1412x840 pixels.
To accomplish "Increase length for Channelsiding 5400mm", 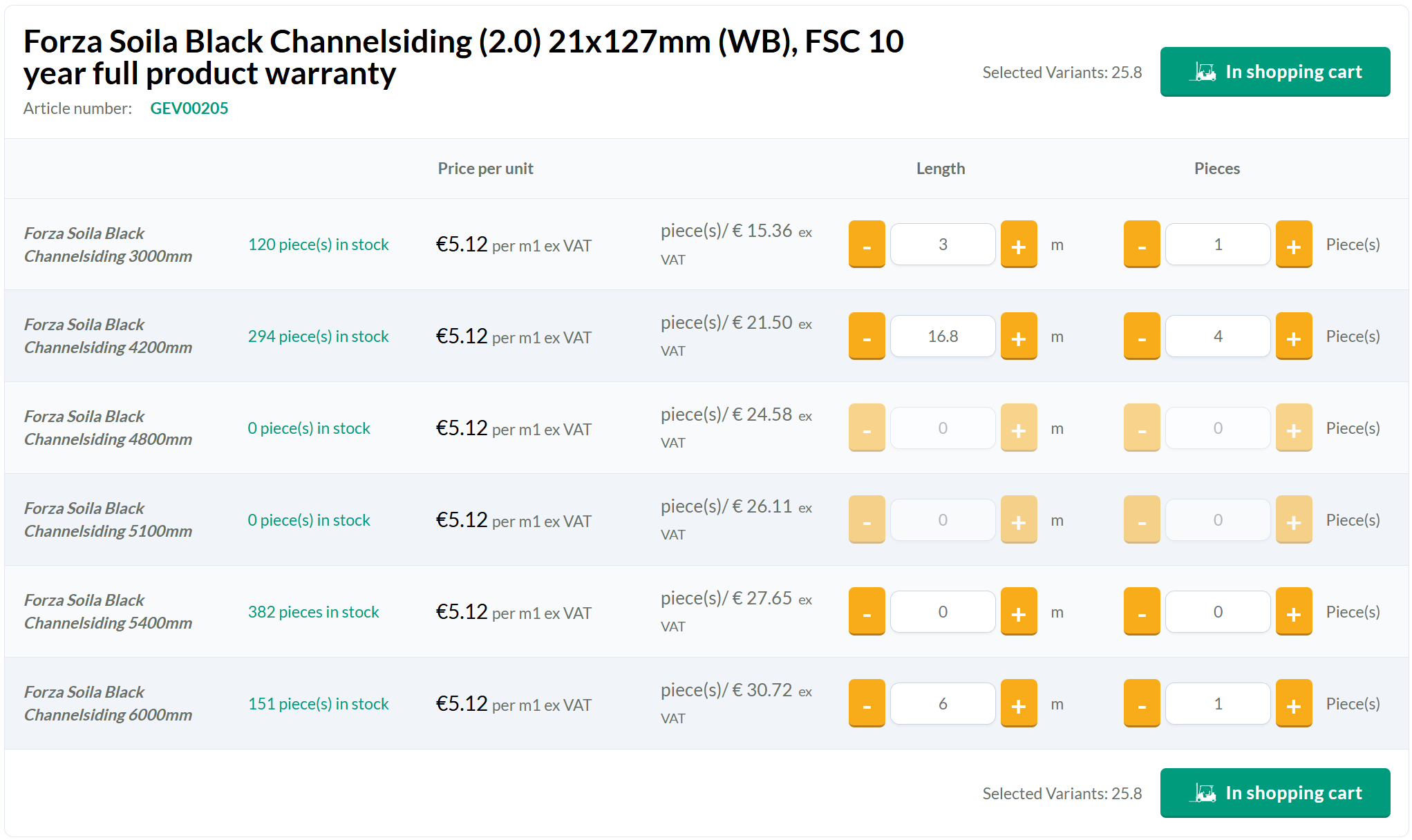I will pos(1018,612).
